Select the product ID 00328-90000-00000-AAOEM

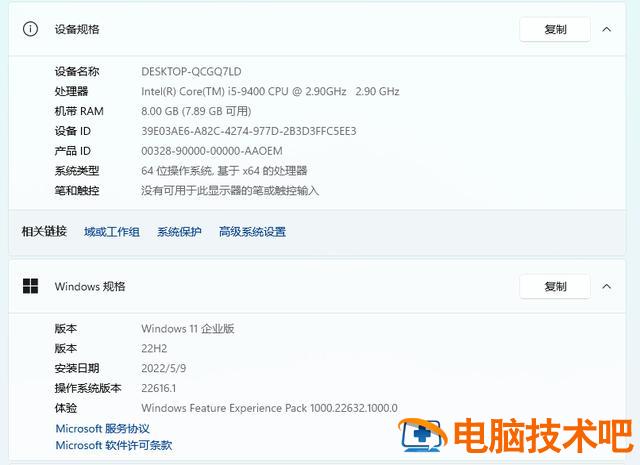click(x=212, y=151)
